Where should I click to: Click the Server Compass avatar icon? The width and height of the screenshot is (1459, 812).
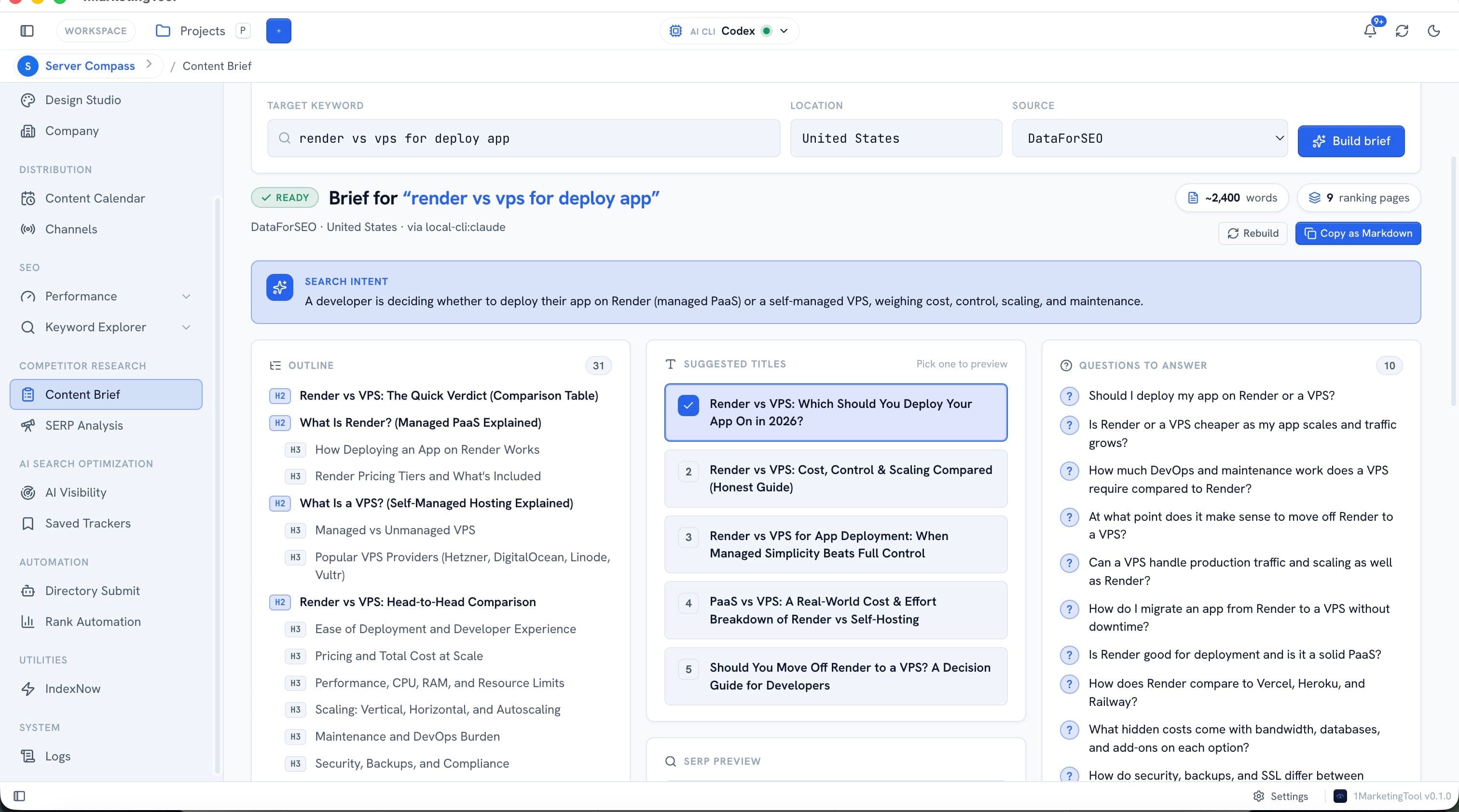point(28,66)
